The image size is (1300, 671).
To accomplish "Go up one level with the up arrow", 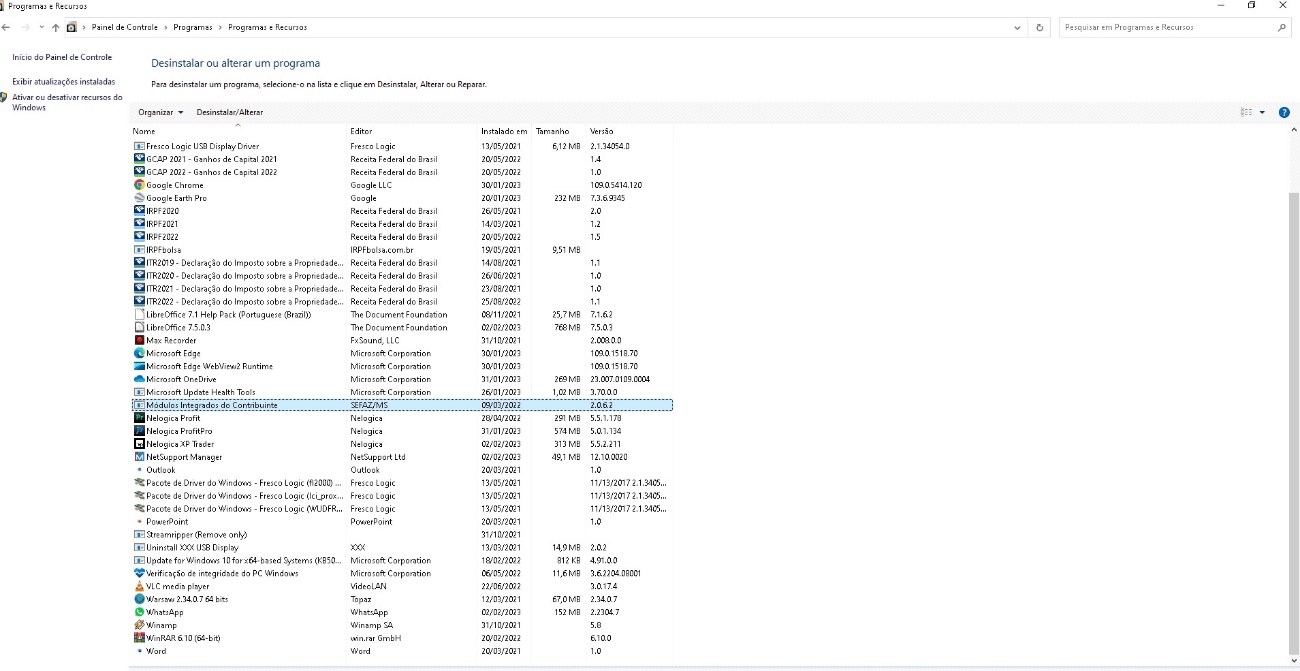I will coord(55,28).
